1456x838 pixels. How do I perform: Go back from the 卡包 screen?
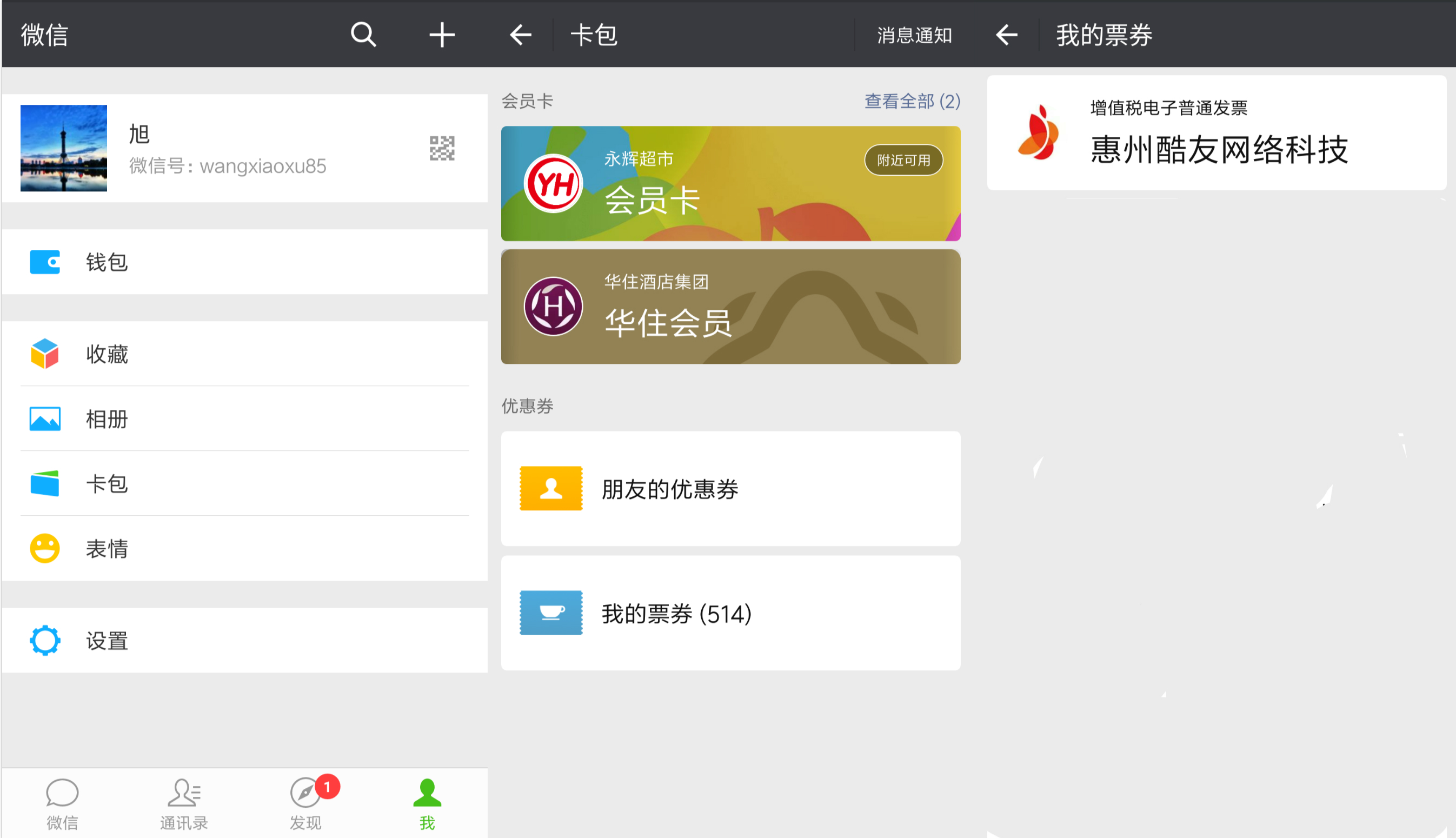[520, 35]
